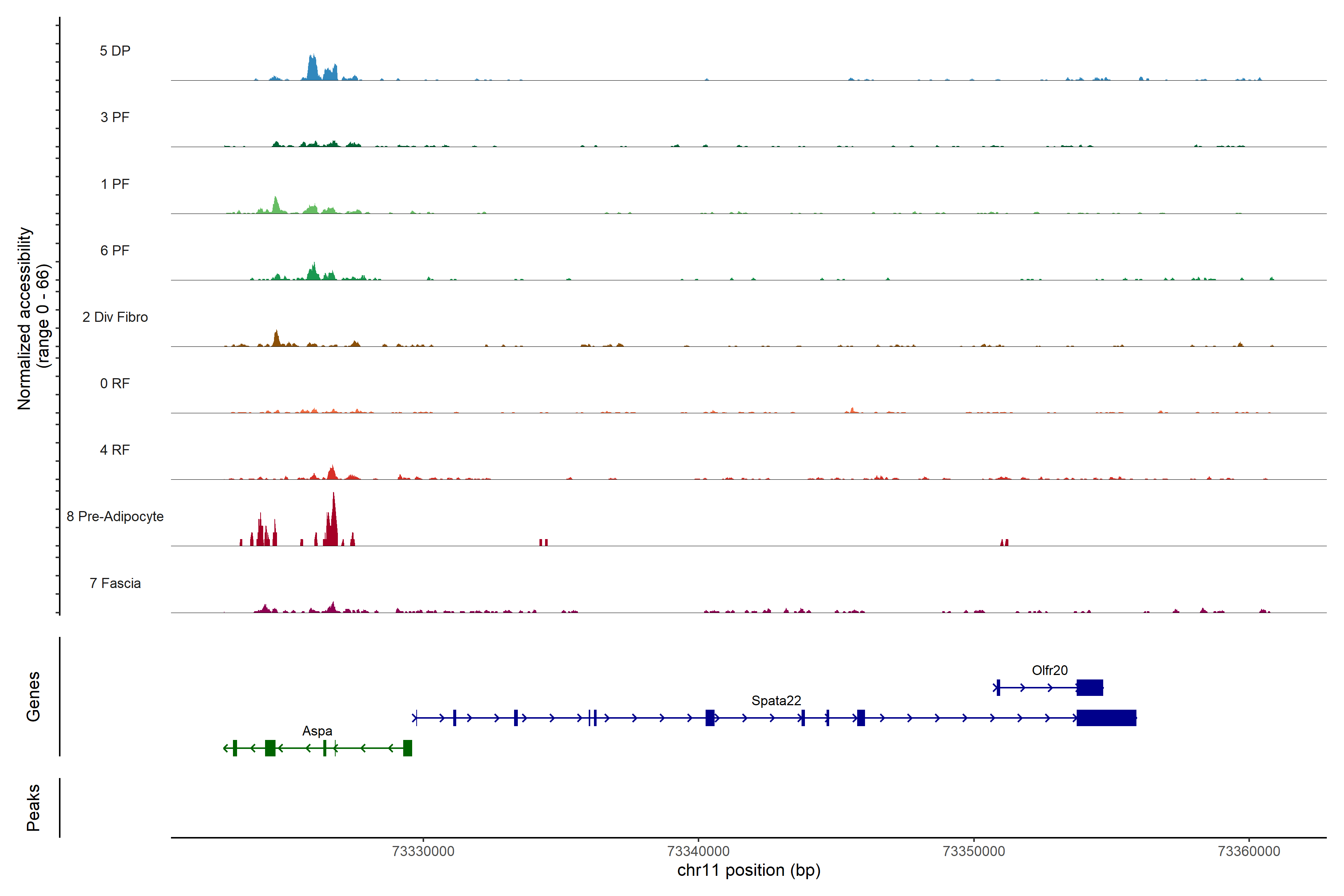Image resolution: width=1344 pixels, height=896 pixels.
Task: Click the 4 RF red peak
Action: 332,473
